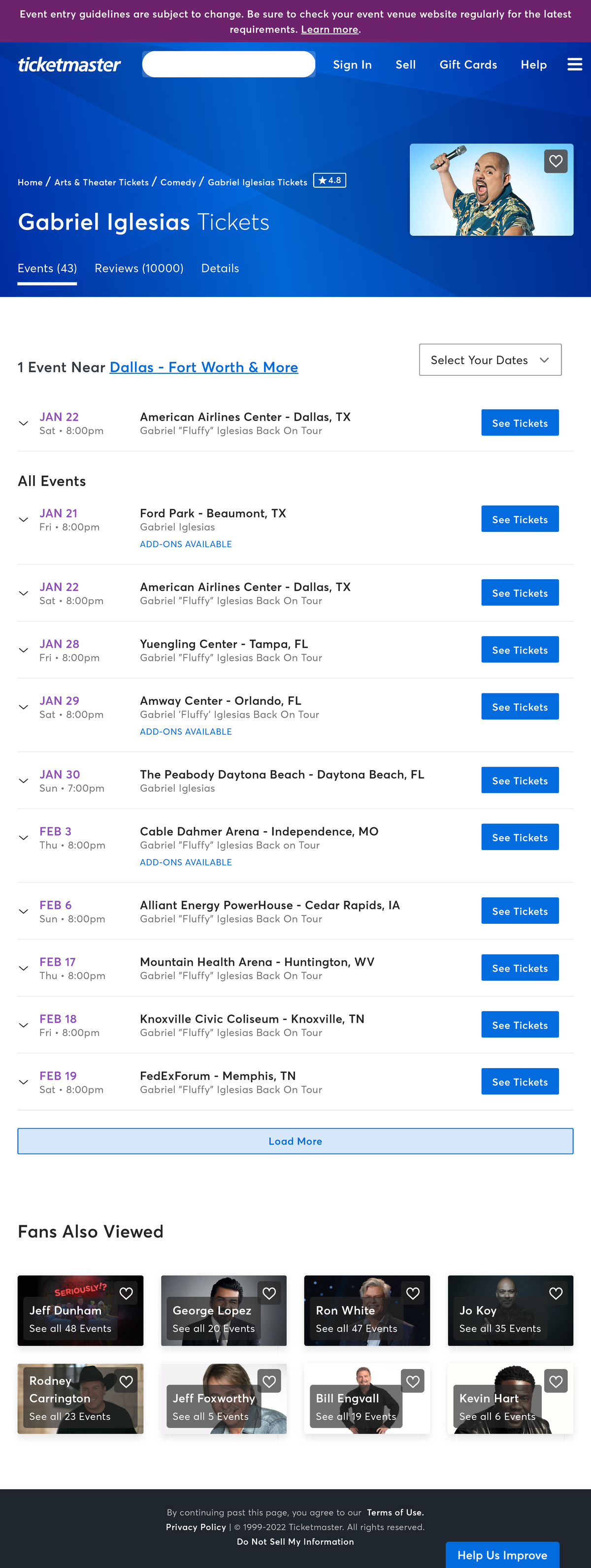
Task: Open the Dallas - Fort Worth & More link
Action: click(x=203, y=367)
